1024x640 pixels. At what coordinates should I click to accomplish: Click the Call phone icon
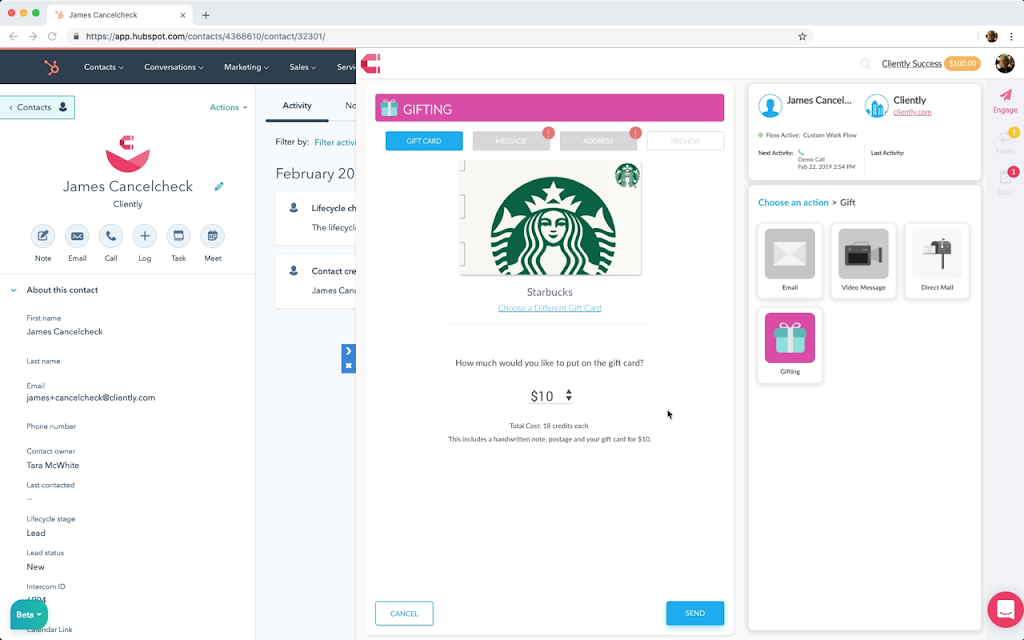111,236
